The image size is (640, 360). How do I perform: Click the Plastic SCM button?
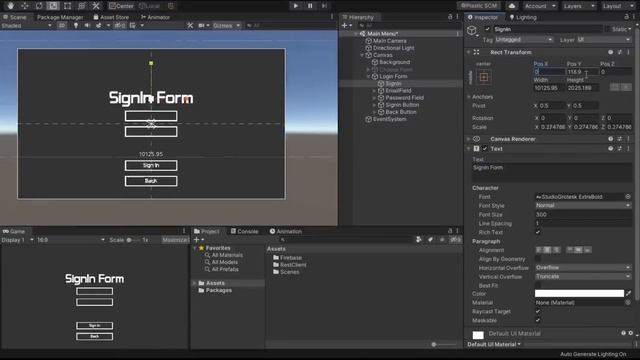click(479, 6)
